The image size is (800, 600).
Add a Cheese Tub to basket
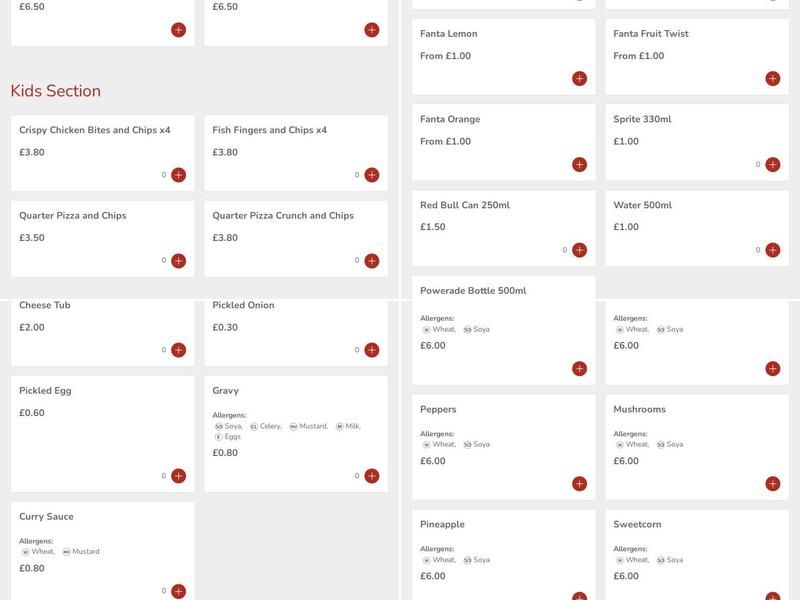(x=178, y=350)
